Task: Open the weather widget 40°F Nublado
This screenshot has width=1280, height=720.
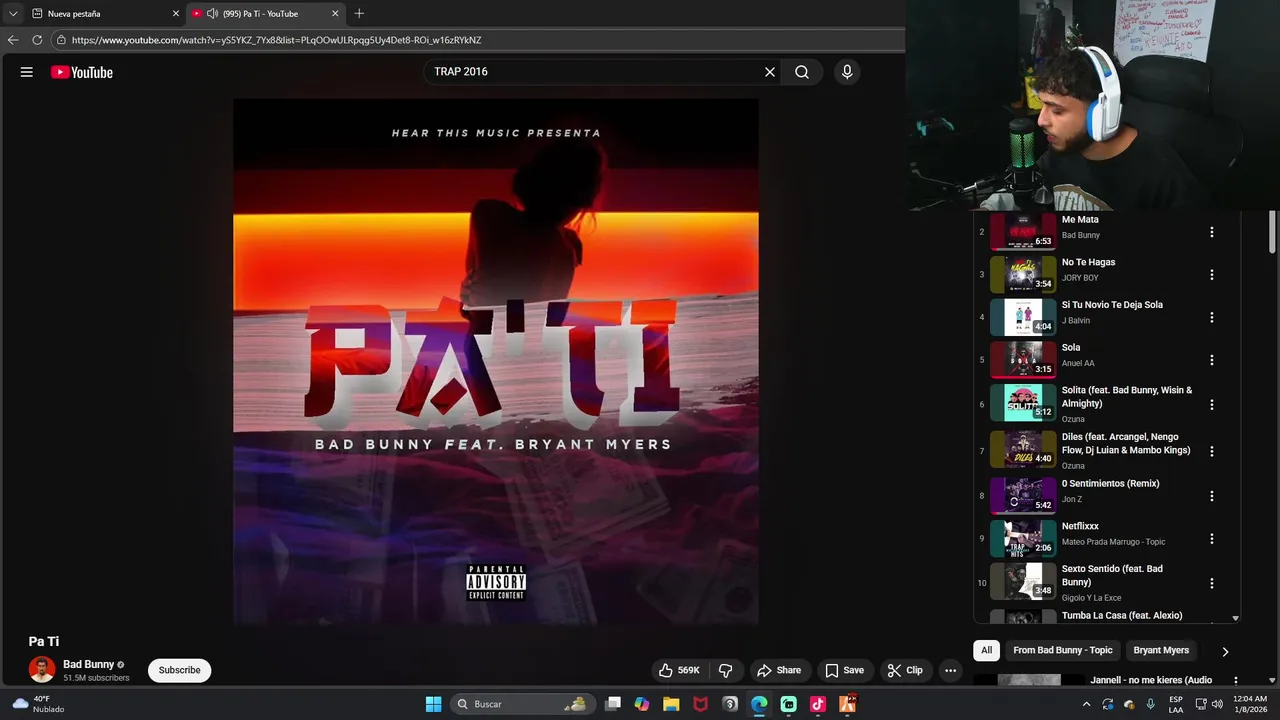Action: click(x=38, y=704)
